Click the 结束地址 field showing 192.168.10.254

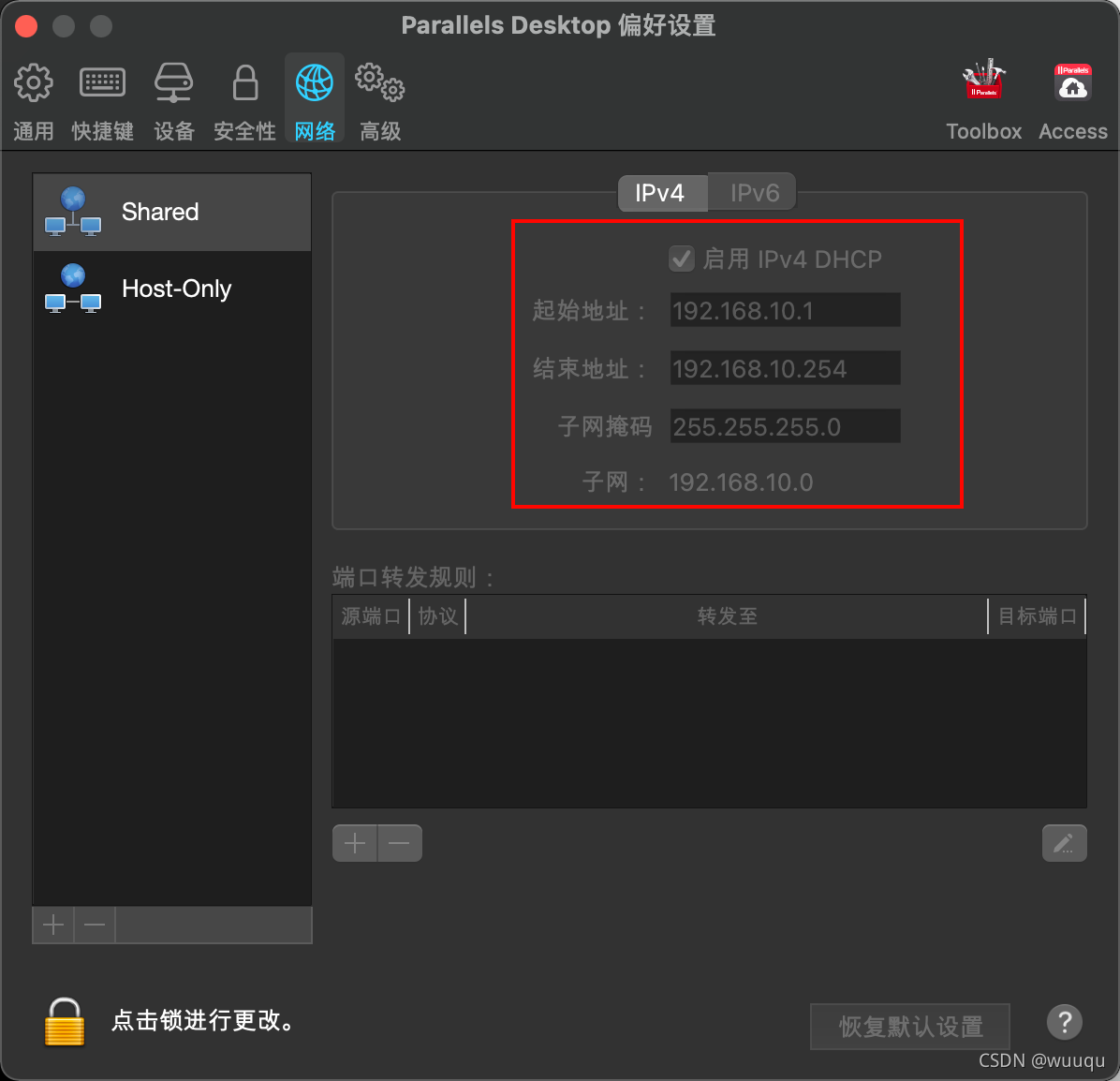pyautogui.click(x=785, y=368)
